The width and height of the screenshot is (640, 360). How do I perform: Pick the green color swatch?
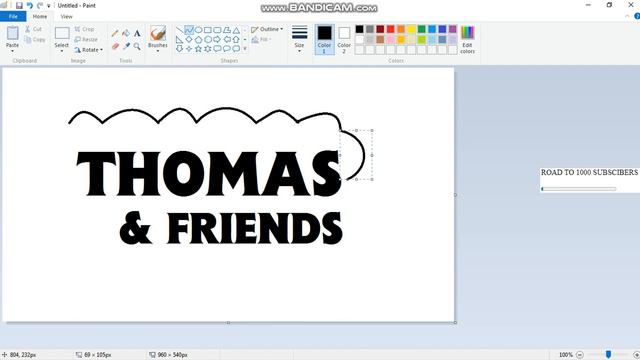point(422,29)
